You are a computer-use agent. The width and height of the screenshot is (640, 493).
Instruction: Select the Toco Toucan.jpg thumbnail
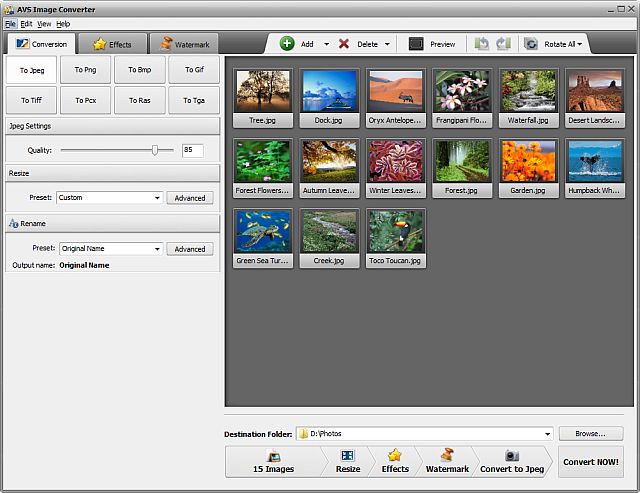[396, 238]
